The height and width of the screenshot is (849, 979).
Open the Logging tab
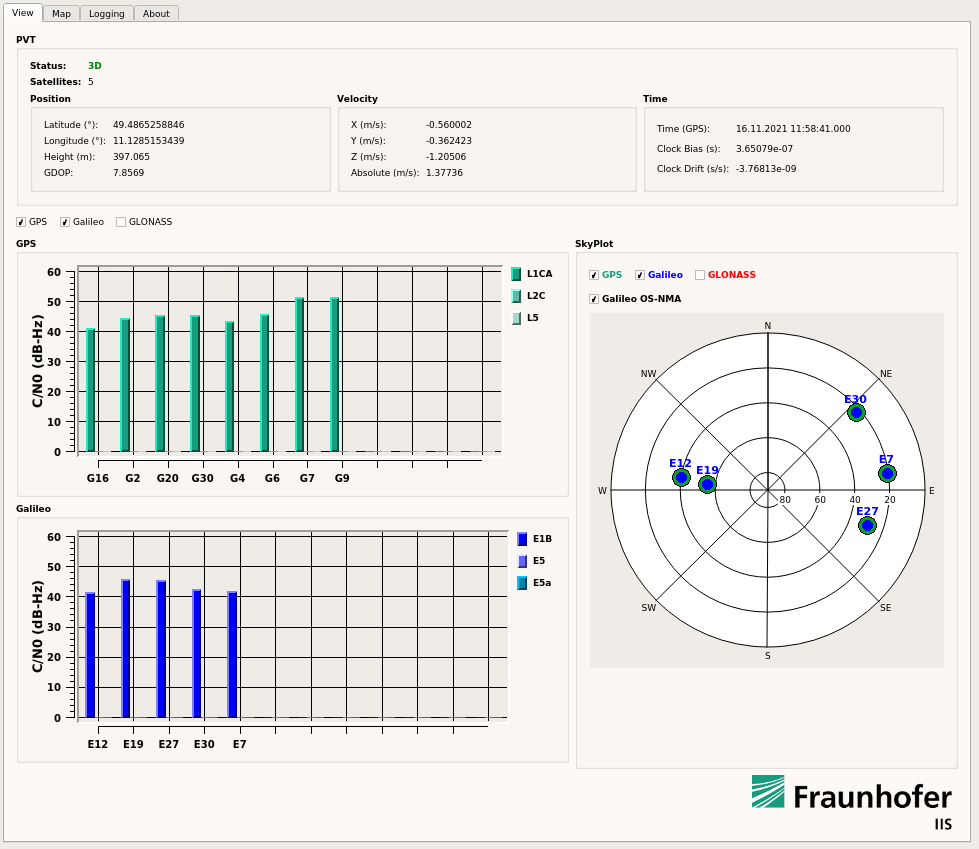tap(106, 13)
